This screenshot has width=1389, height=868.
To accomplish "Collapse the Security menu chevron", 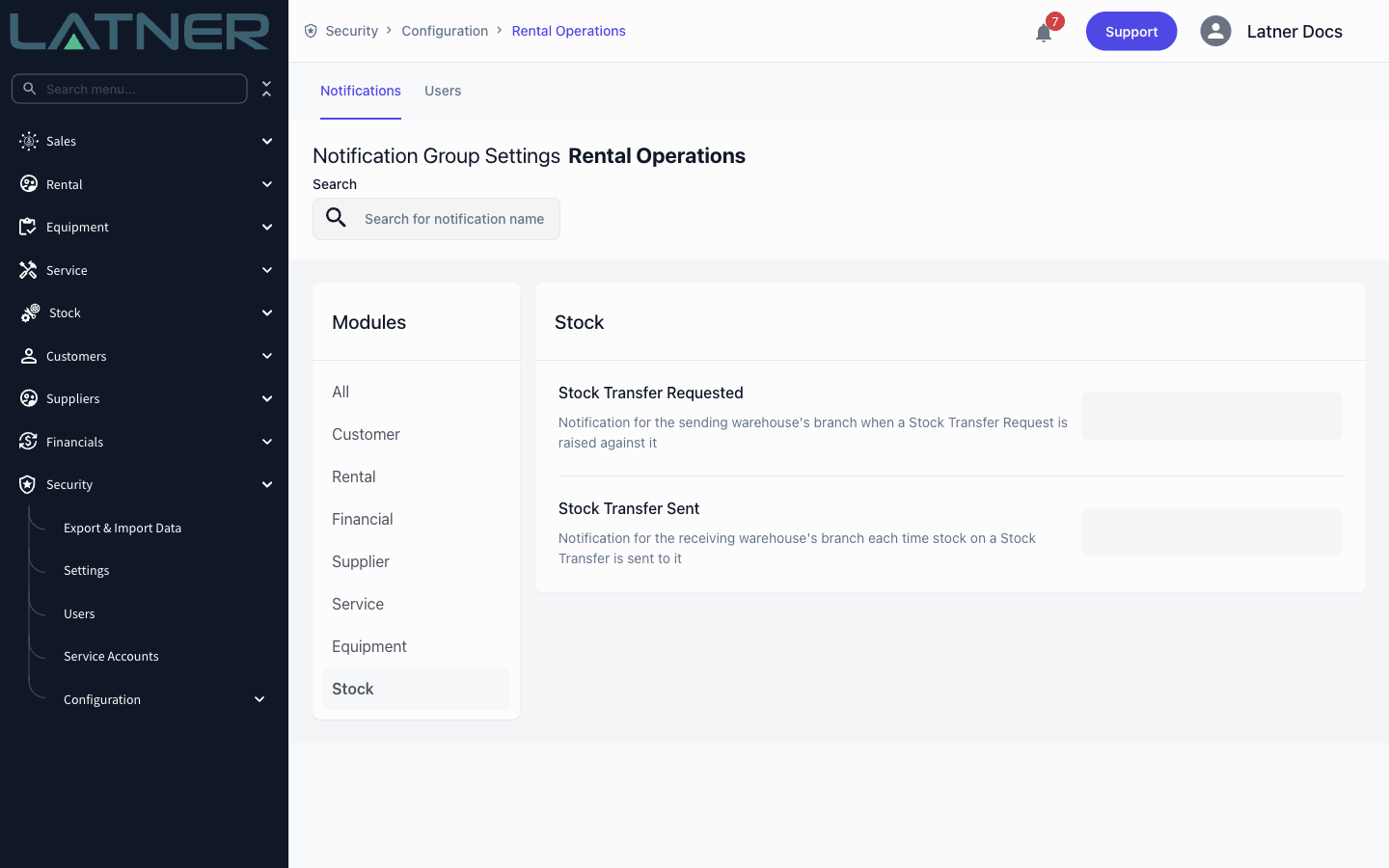I will point(267,484).
